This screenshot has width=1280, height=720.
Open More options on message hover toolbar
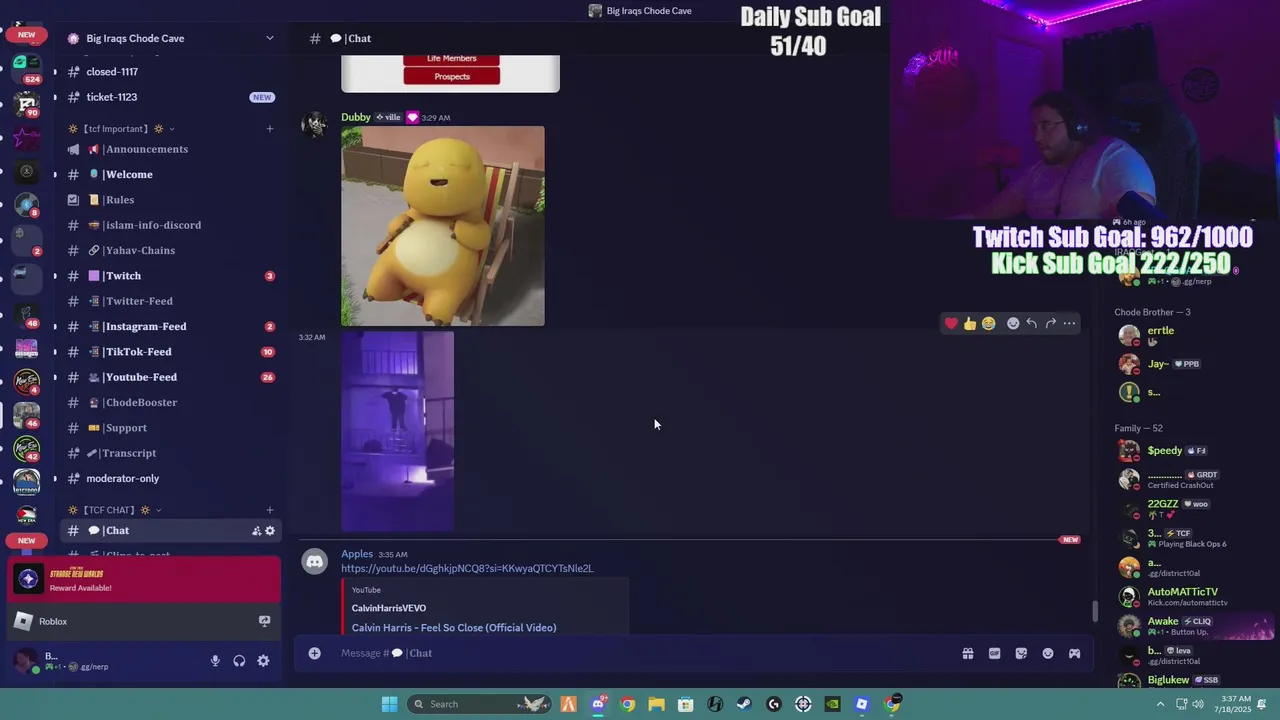coord(1070,323)
